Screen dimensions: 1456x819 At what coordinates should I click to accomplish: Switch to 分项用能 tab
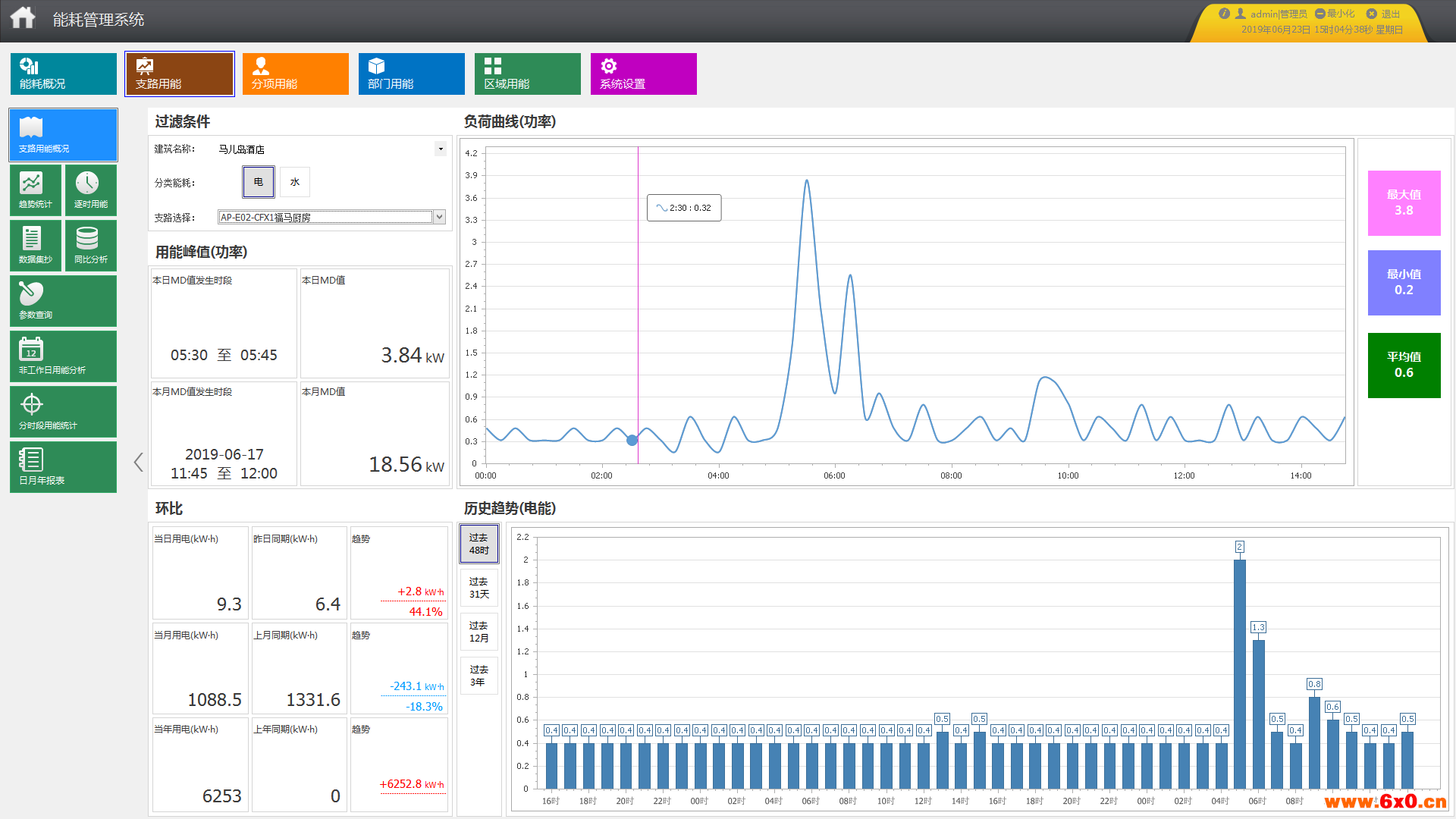[x=295, y=74]
